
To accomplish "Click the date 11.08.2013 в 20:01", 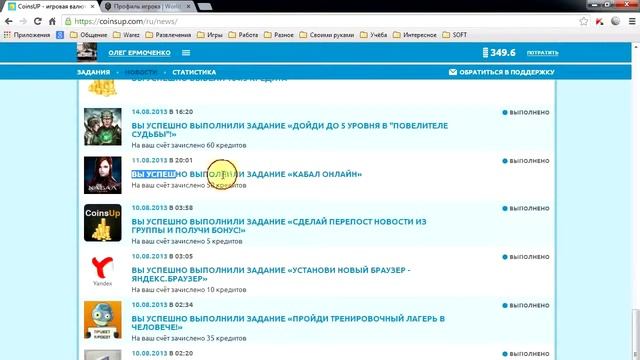I will [162, 160].
